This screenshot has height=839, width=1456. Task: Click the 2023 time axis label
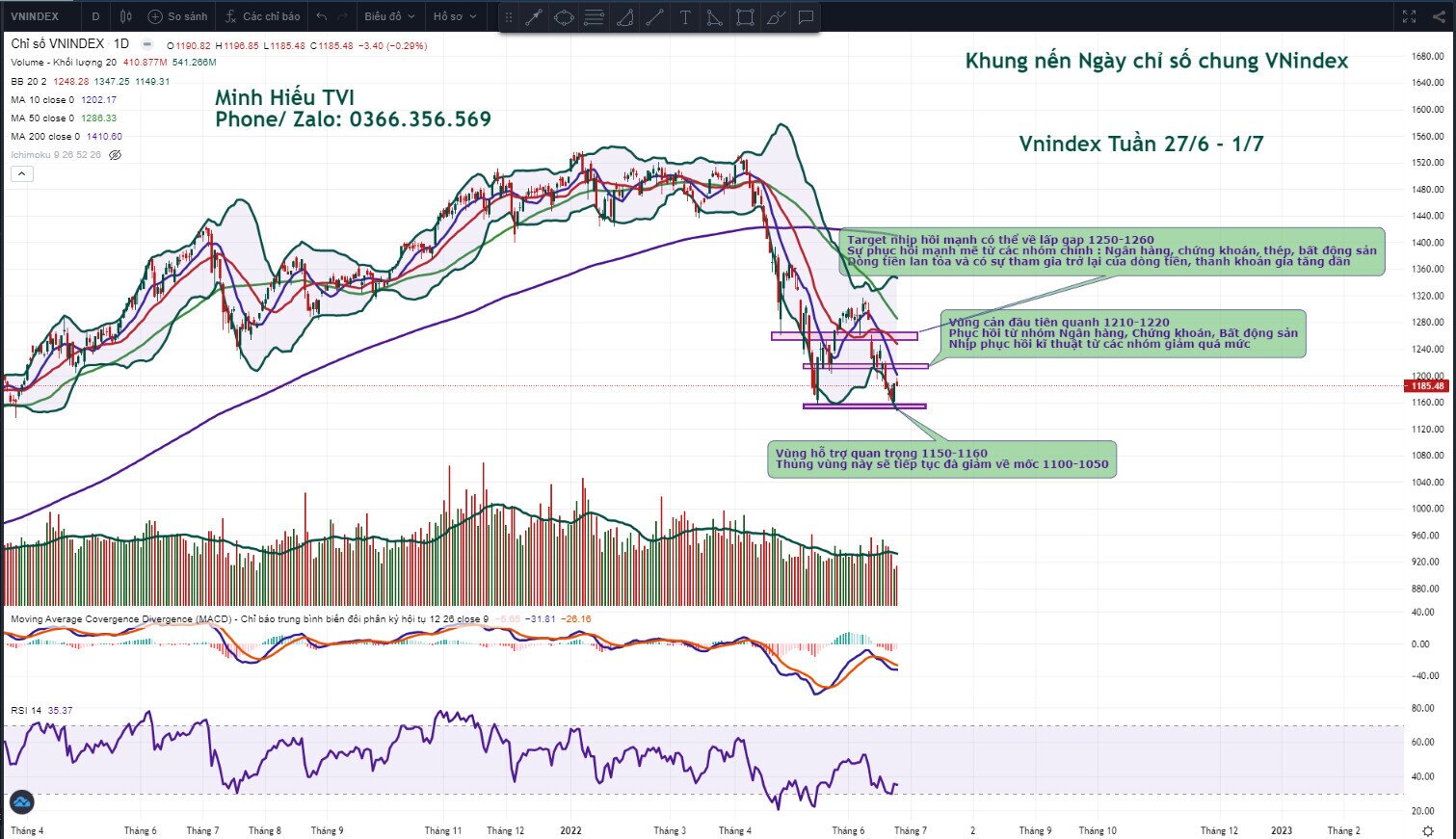click(x=1282, y=830)
